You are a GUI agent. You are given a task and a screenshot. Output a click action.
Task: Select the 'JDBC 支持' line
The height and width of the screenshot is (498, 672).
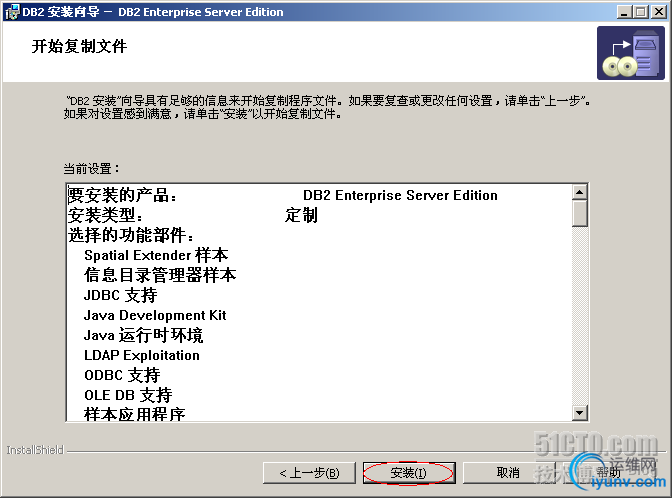(120, 295)
